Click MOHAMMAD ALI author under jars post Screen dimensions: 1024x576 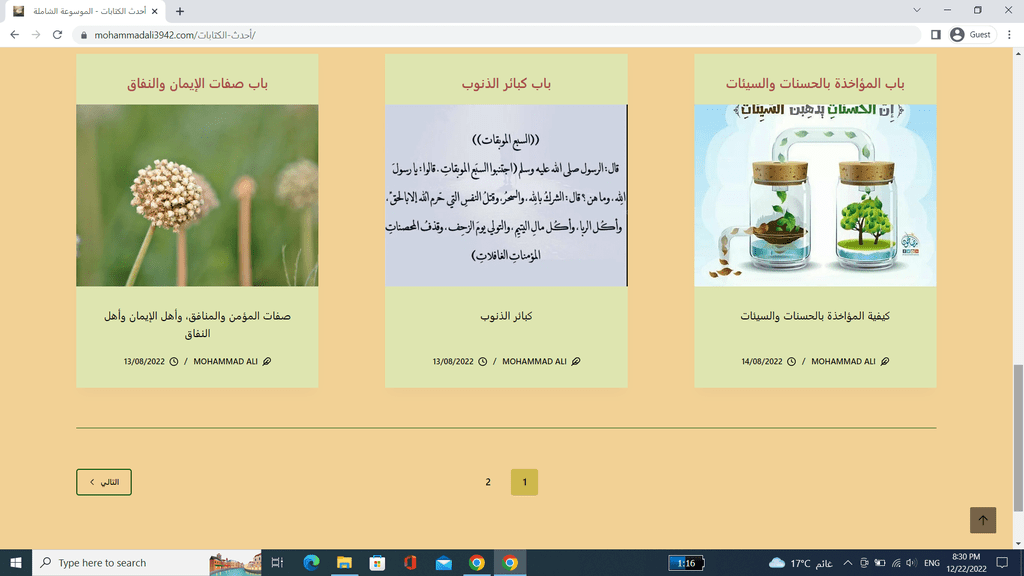pyautogui.click(x=843, y=361)
